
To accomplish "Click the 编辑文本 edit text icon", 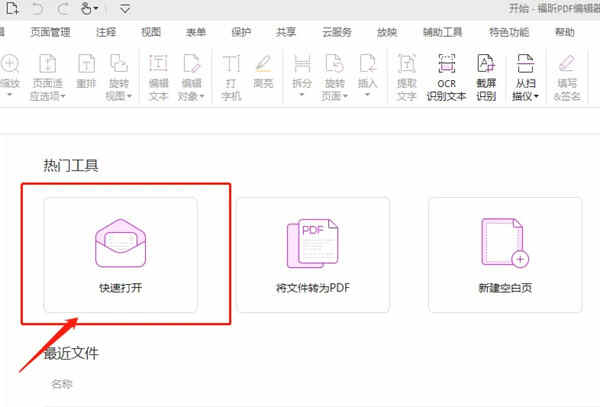I will coord(158,74).
